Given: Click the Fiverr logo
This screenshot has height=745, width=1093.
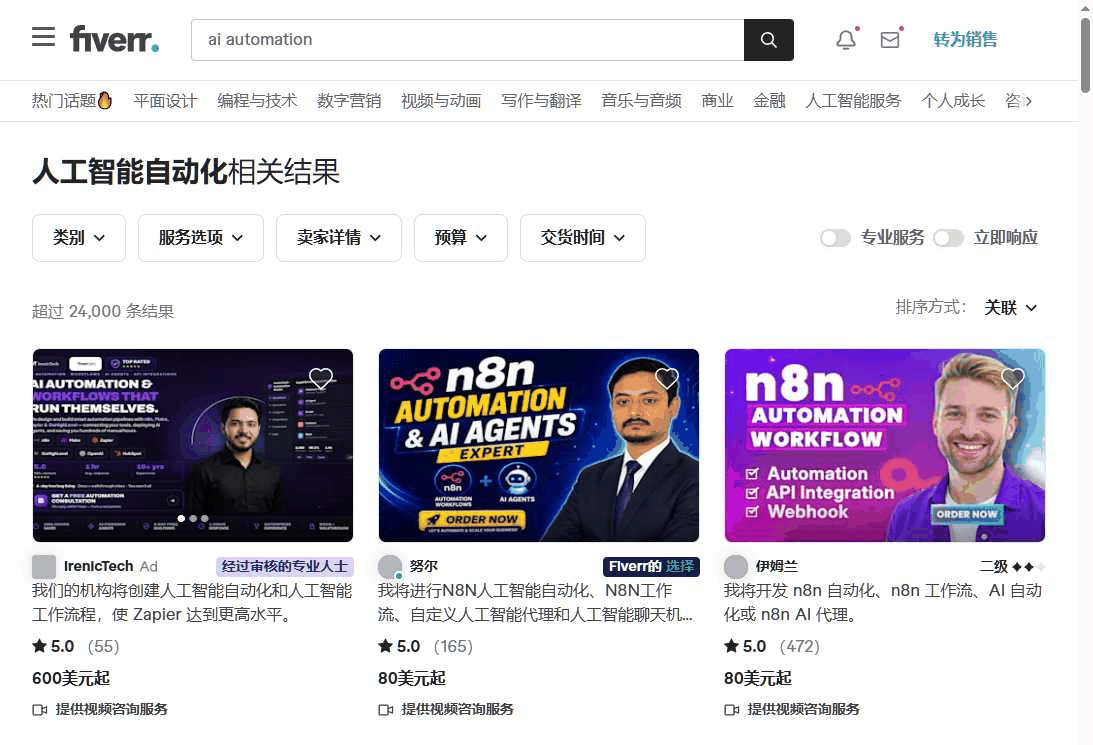Looking at the screenshot, I should pyautogui.click(x=114, y=39).
